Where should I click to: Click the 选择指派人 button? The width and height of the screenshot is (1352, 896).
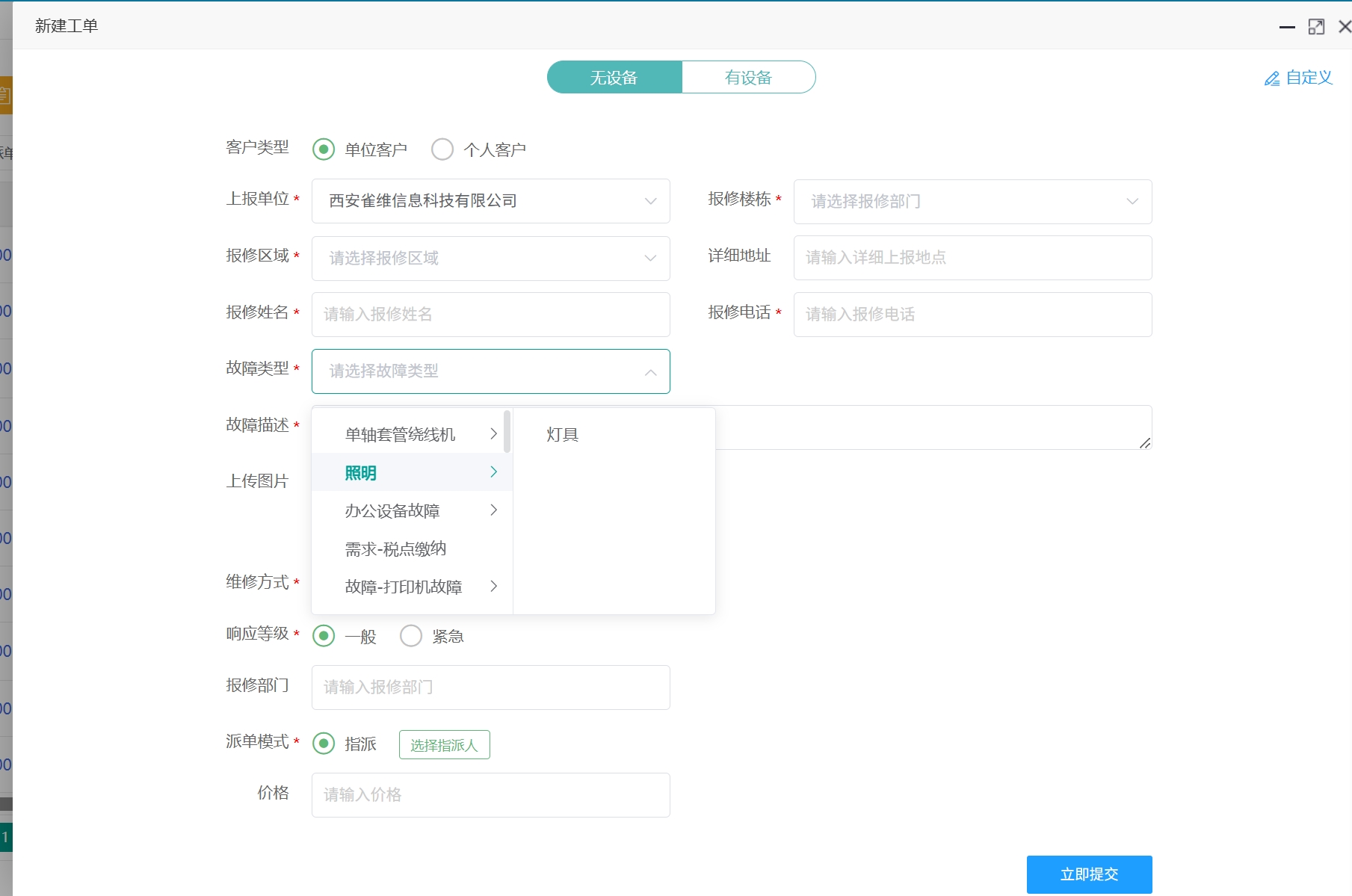(x=444, y=744)
